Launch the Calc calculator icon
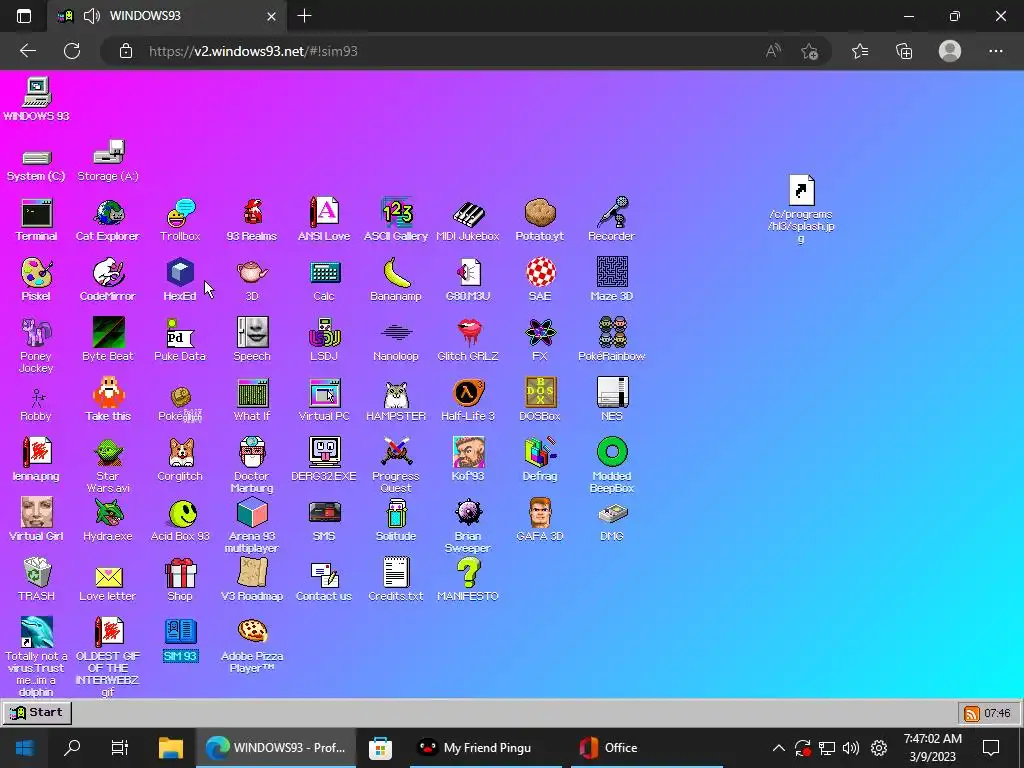Viewport: 1024px width, 768px height. click(324, 280)
